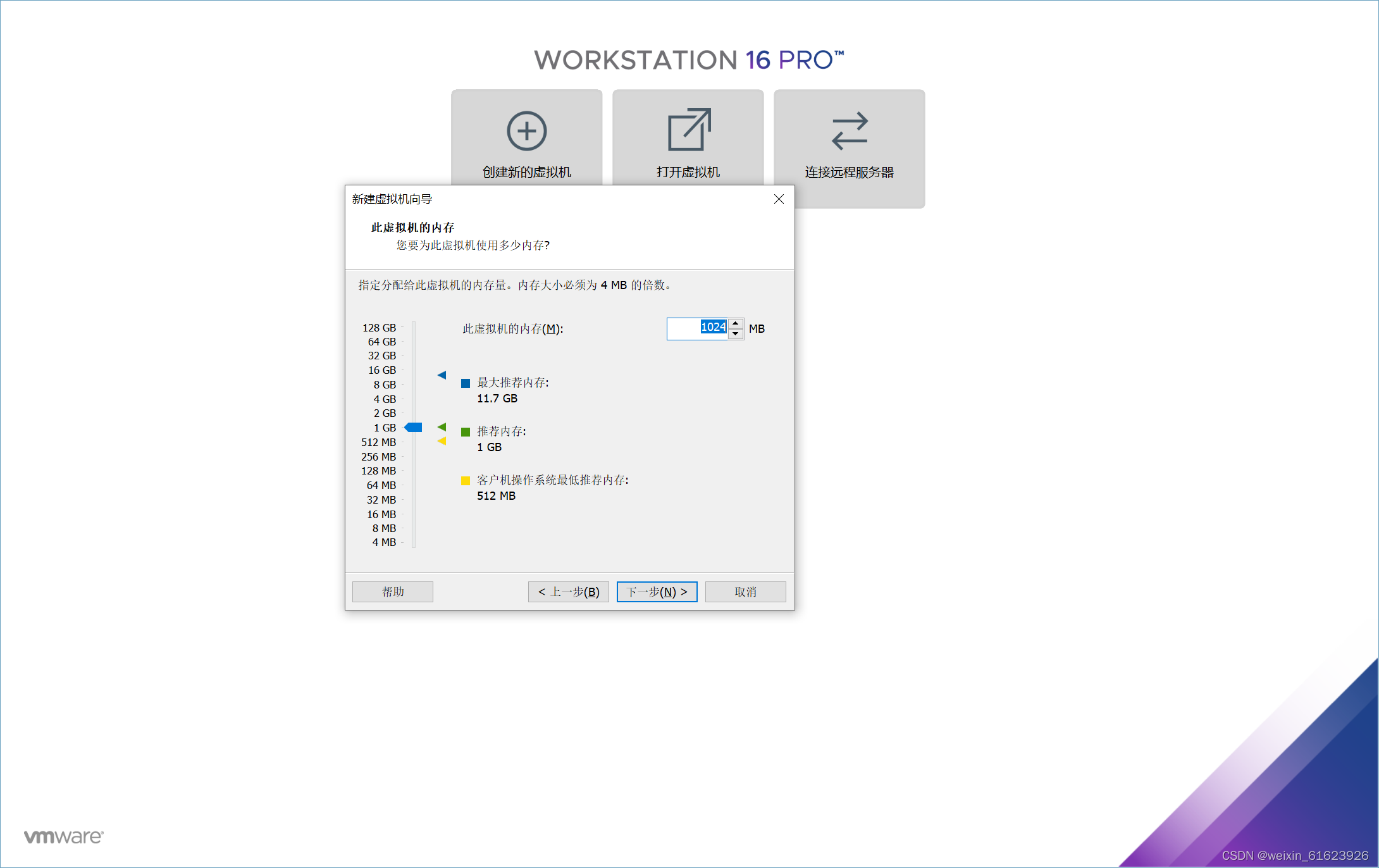Screen dimensions: 1379x868
Task: Click the connect remote server arrows icon
Action: coord(849,131)
